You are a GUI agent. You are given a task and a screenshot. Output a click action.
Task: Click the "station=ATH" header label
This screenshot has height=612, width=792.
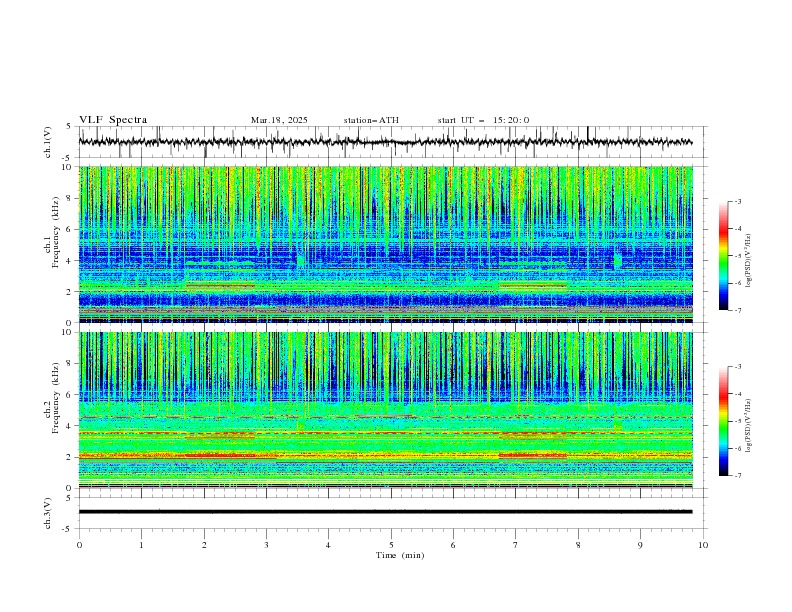coord(371,120)
